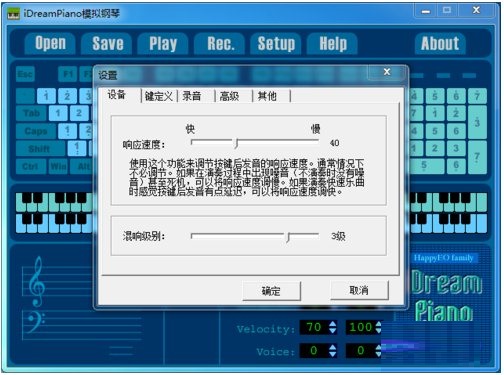
Task: Click the Caps key on virtual keyboard
Action: 36,131
